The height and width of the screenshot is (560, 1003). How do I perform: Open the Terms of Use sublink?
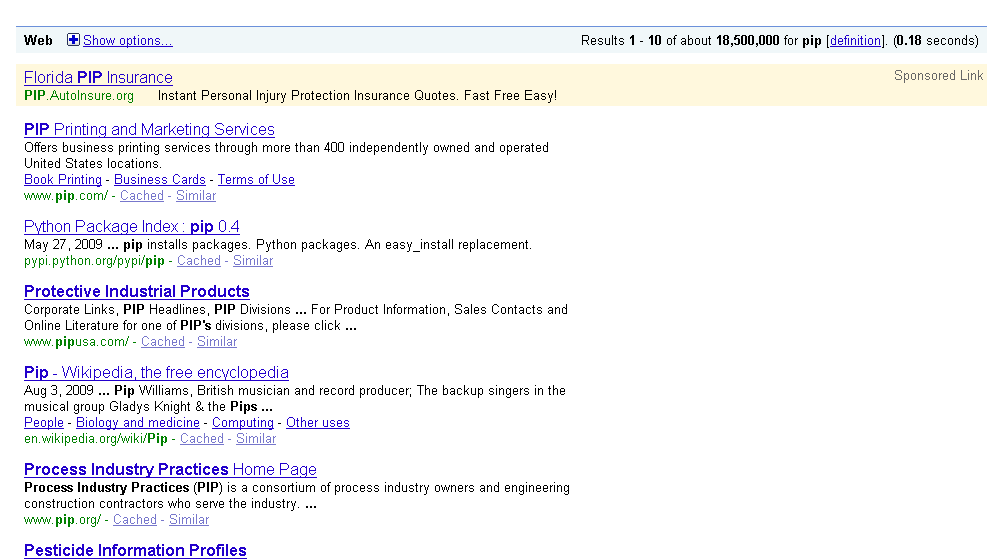pyautogui.click(x=256, y=180)
